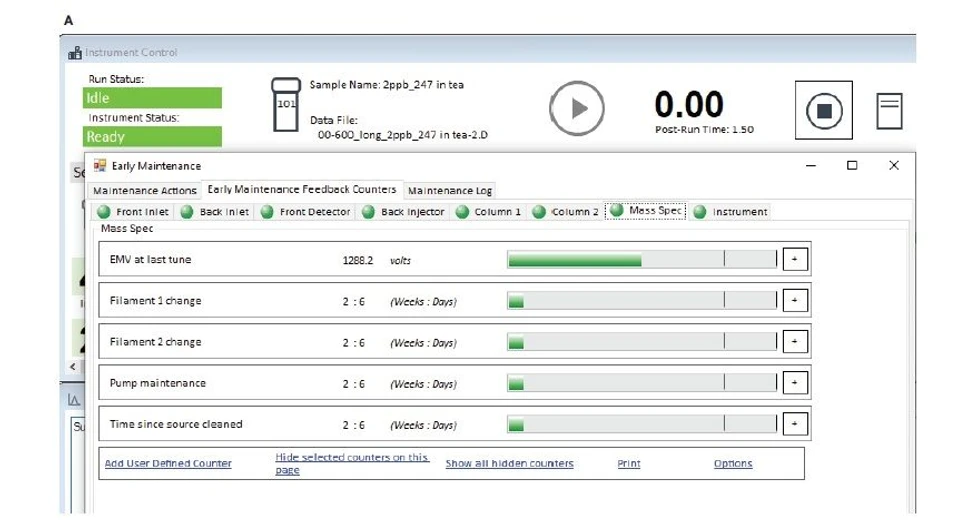Switch to the Maintenance Log tab

[450, 190]
